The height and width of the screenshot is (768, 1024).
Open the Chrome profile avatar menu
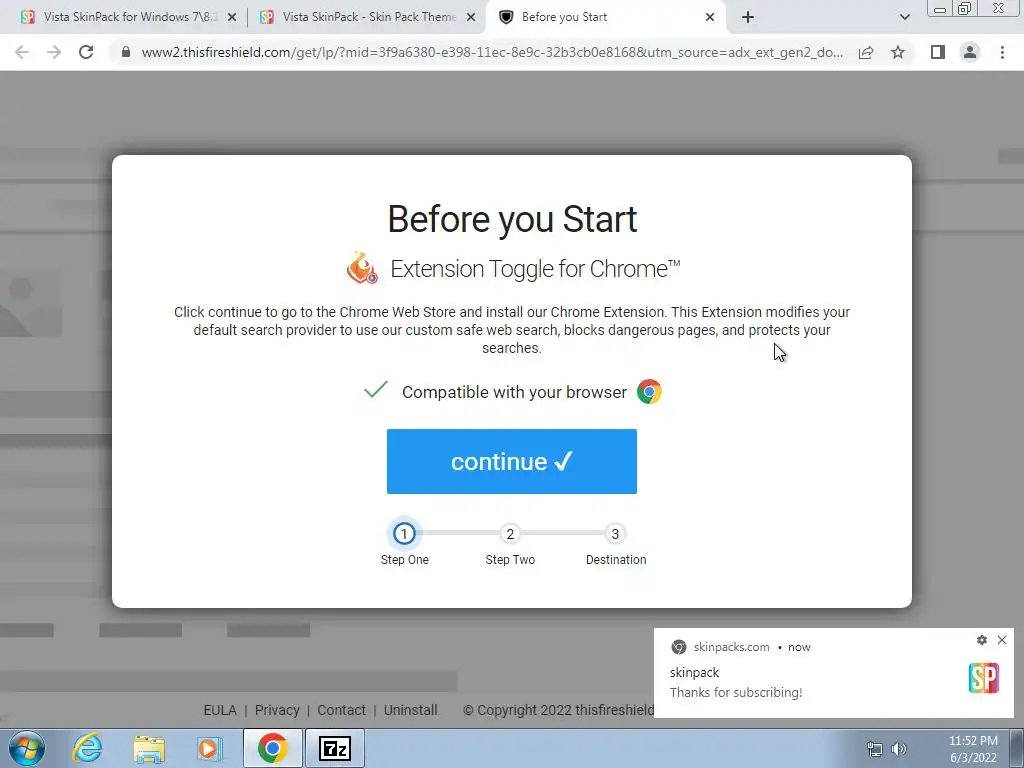pyautogui.click(x=970, y=52)
